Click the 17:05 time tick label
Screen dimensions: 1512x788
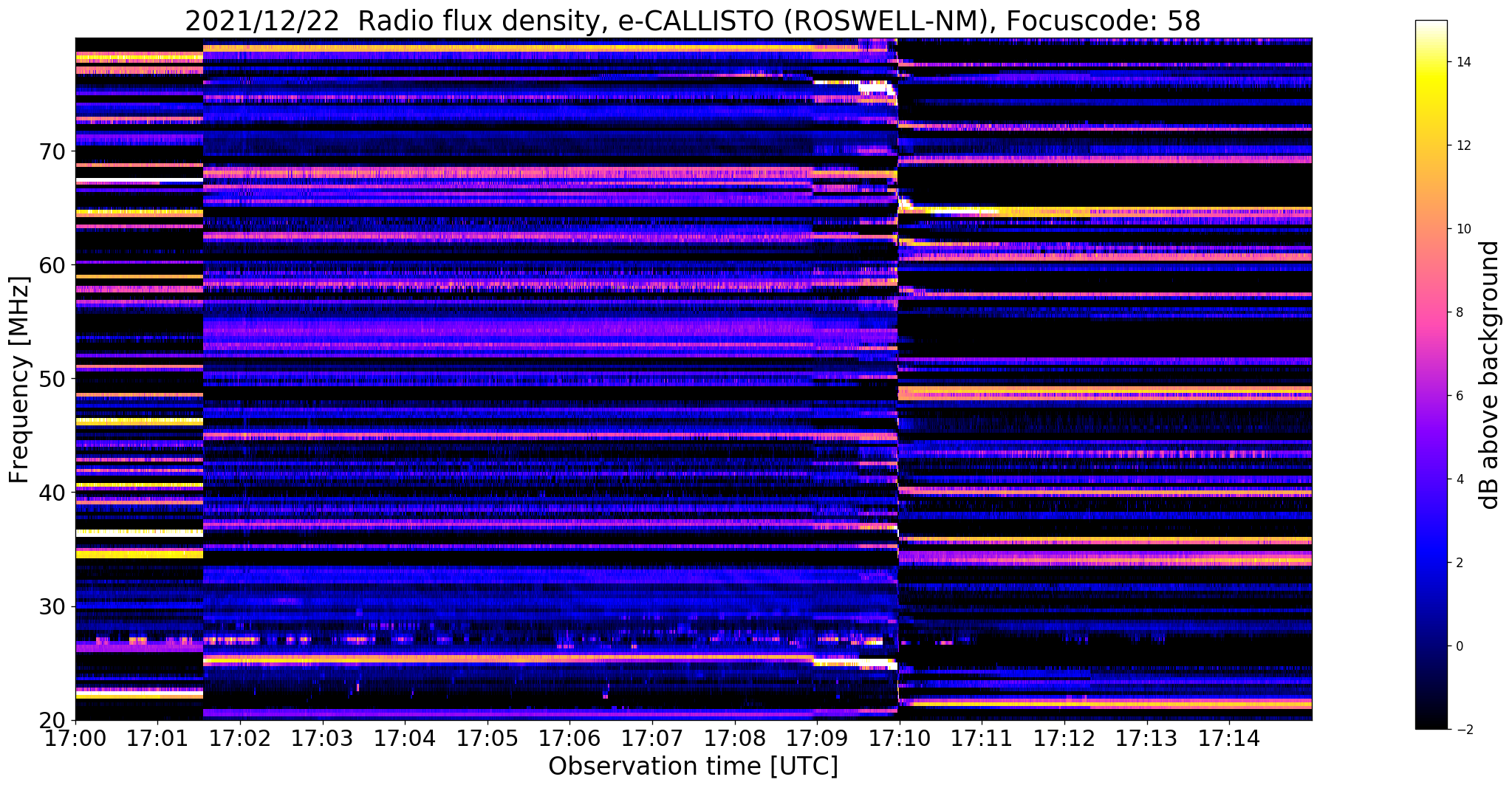(487, 737)
